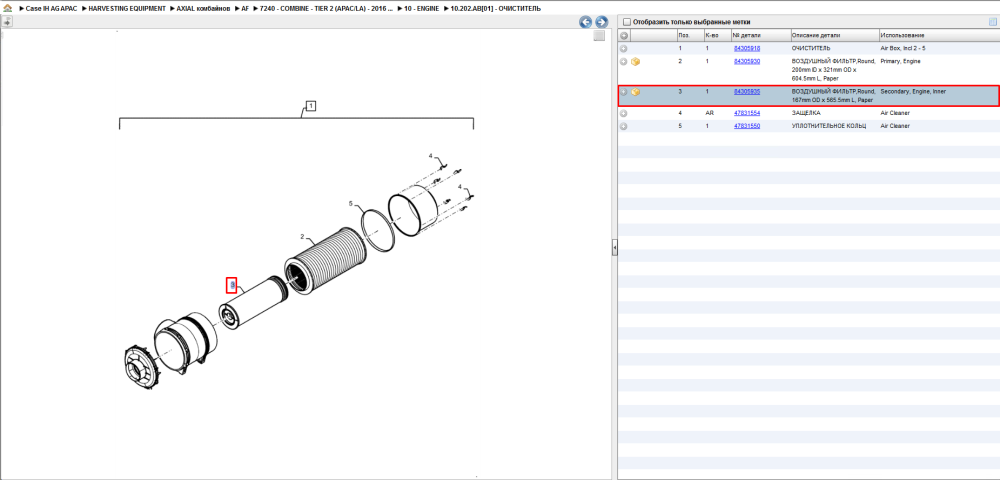
Task: Select the 'Secondary, Engine, Inner' usage cell
Action: tap(913, 91)
